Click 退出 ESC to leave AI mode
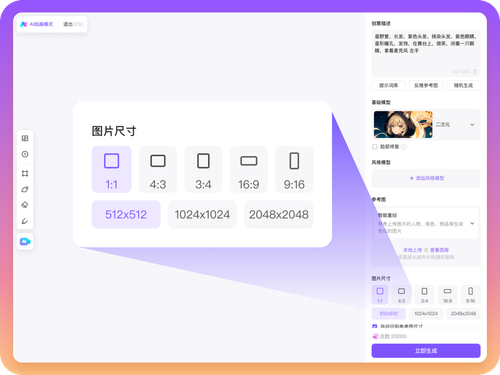The image size is (500, 375). click(x=73, y=24)
